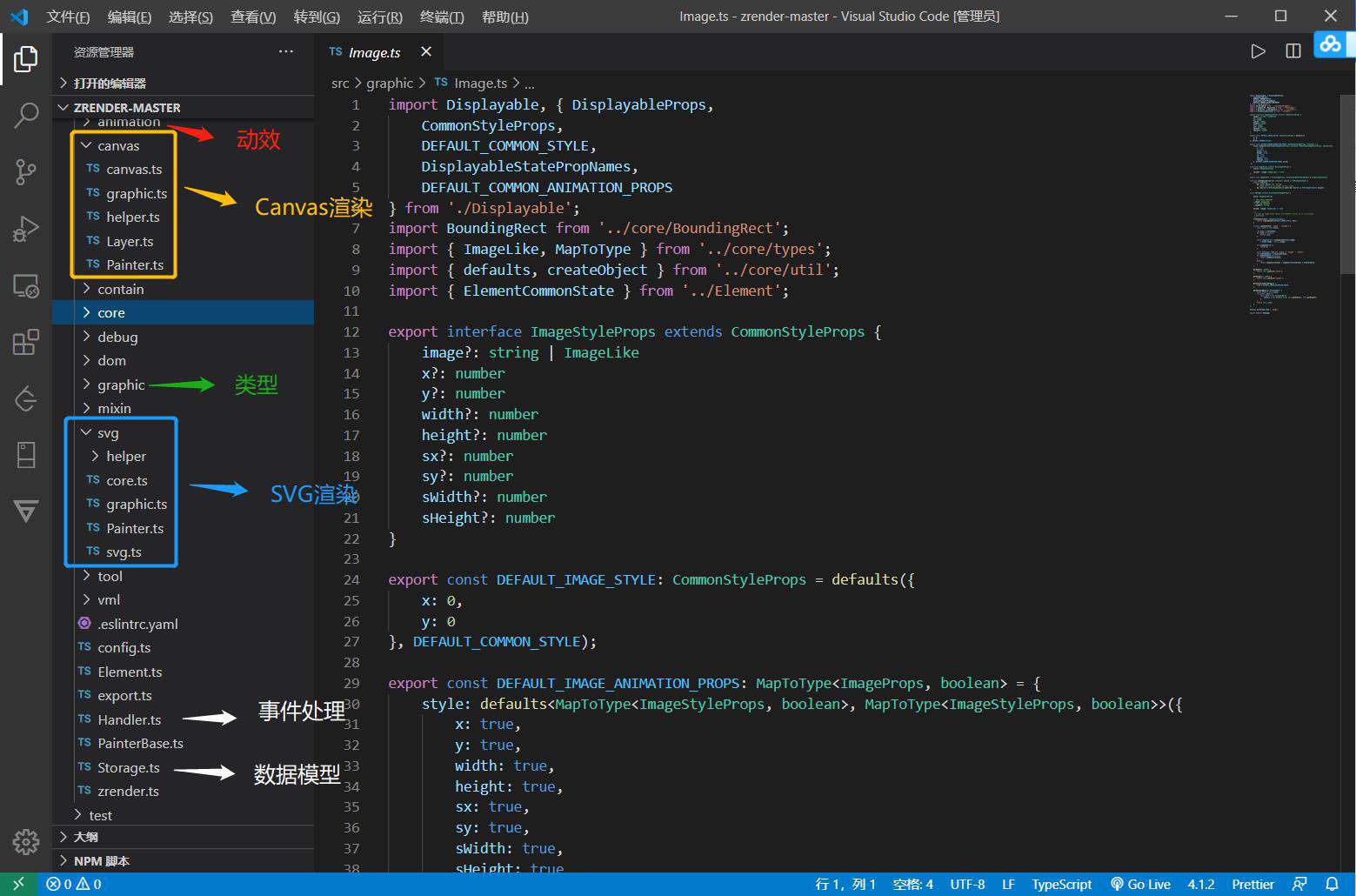Click the downward triangle icon in the activity bar

coord(26,512)
